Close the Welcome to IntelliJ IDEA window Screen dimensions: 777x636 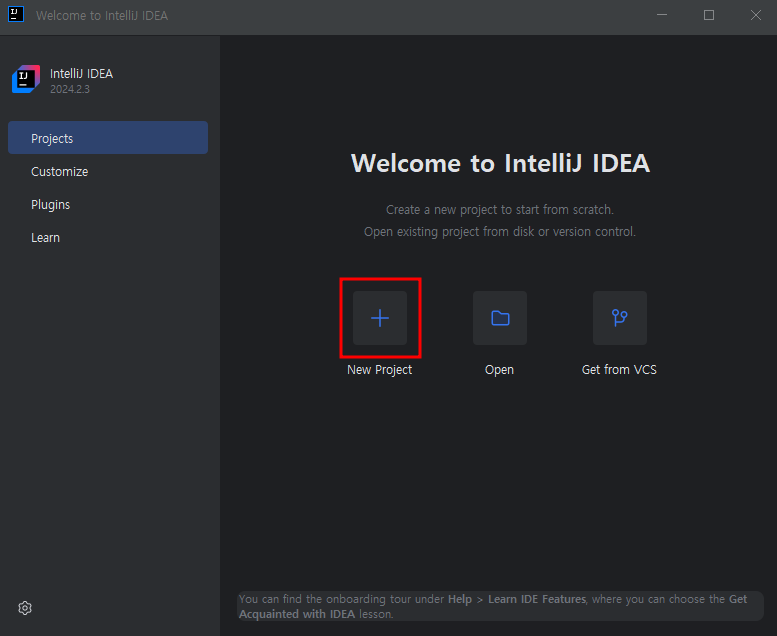pyautogui.click(x=756, y=15)
